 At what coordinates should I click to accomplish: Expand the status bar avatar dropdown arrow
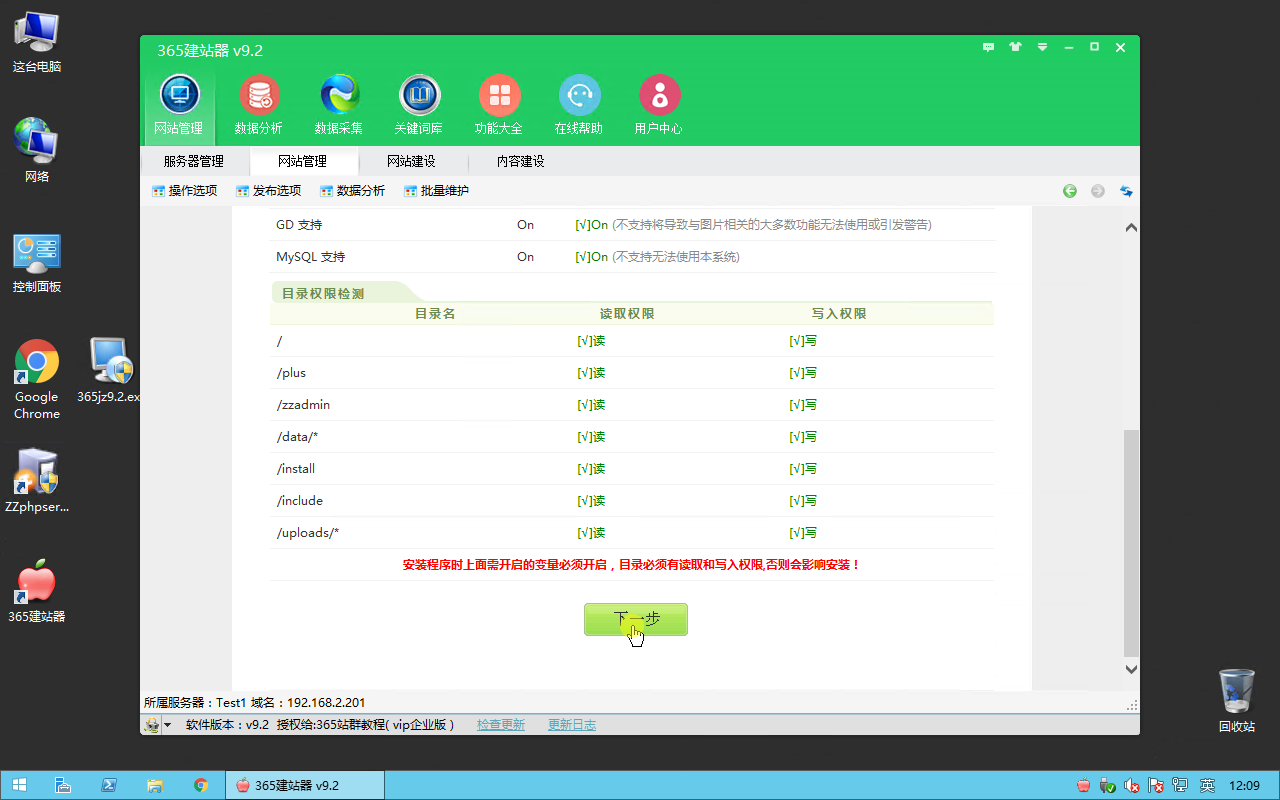click(x=167, y=725)
